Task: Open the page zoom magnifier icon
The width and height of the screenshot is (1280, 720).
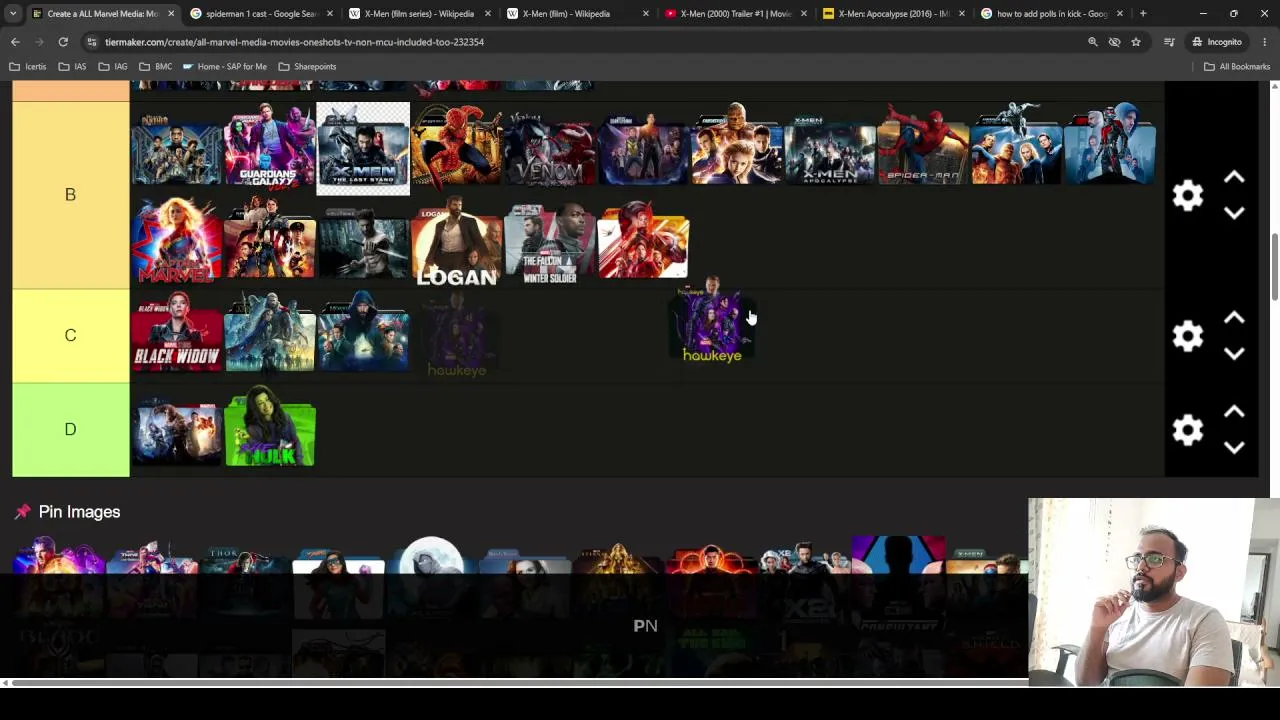Action: pyautogui.click(x=1092, y=42)
